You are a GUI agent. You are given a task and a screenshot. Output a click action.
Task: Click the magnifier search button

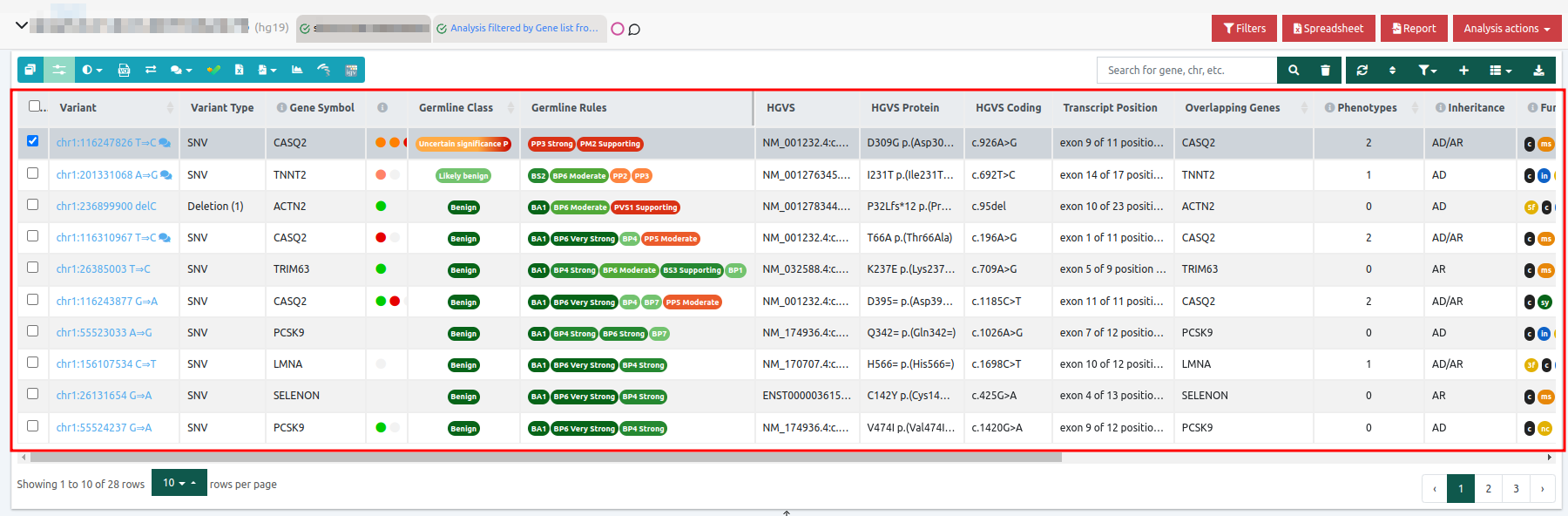click(1294, 71)
